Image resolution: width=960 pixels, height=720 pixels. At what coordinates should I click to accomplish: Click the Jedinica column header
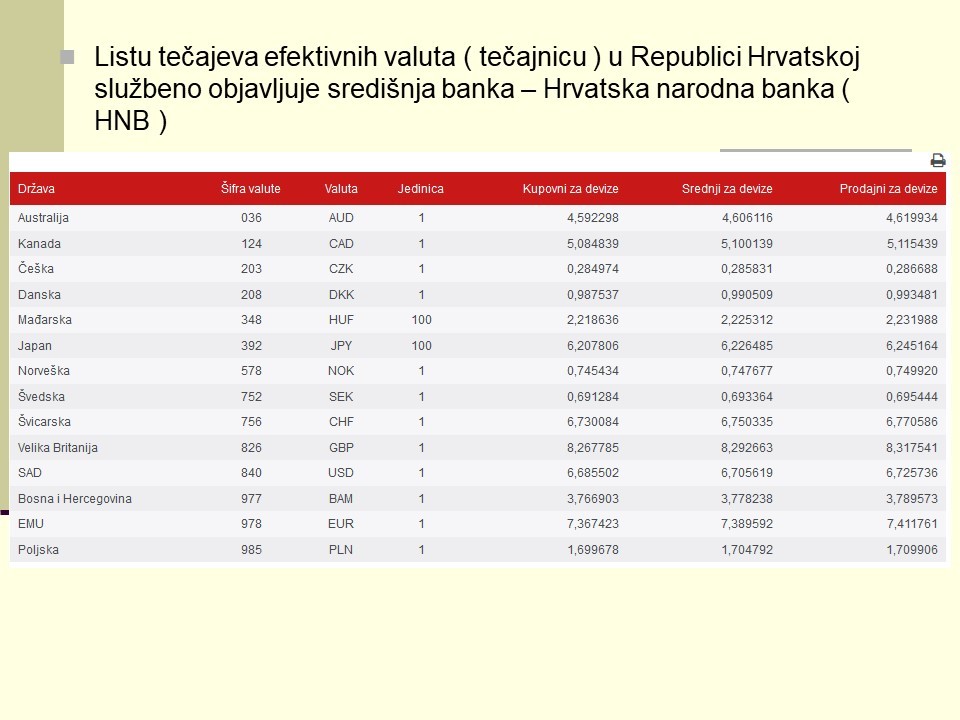click(x=420, y=189)
